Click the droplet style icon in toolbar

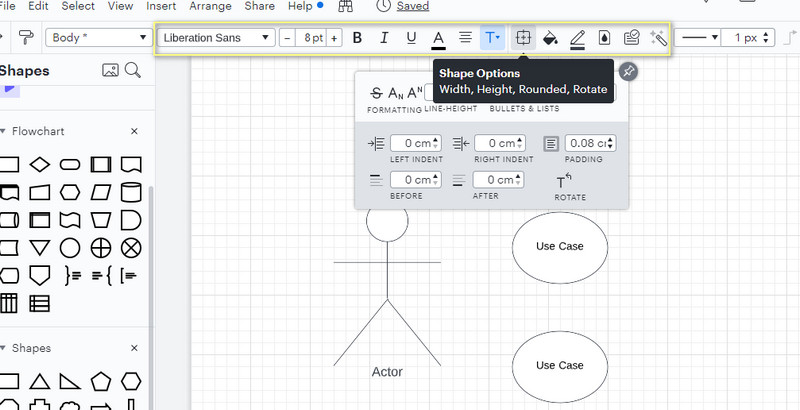pyautogui.click(x=604, y=38)
